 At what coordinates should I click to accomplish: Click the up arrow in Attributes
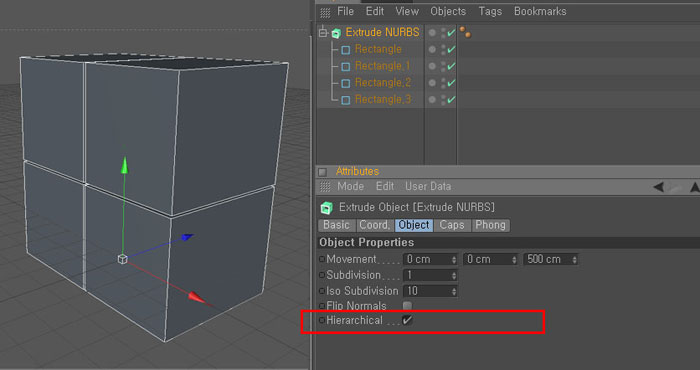pyautogui.click(x=695, y=187)
